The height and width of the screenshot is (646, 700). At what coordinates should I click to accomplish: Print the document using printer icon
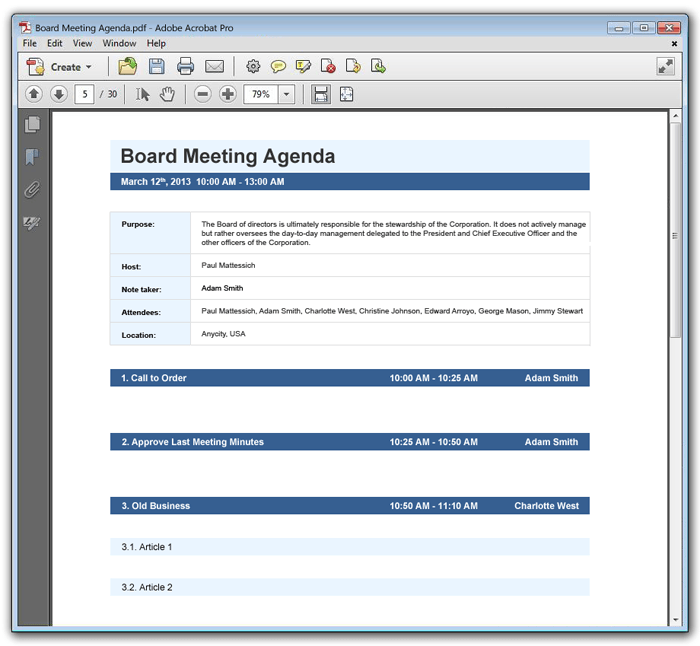(x=185, y=67)
